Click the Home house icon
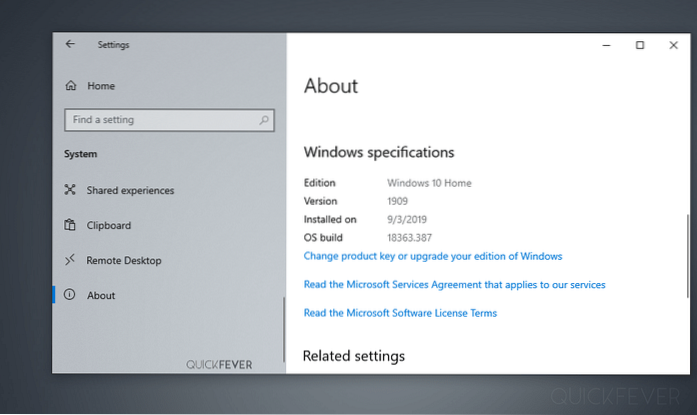Image resolution: width=697 pixels, height=415 pixels. click(70, 86)
